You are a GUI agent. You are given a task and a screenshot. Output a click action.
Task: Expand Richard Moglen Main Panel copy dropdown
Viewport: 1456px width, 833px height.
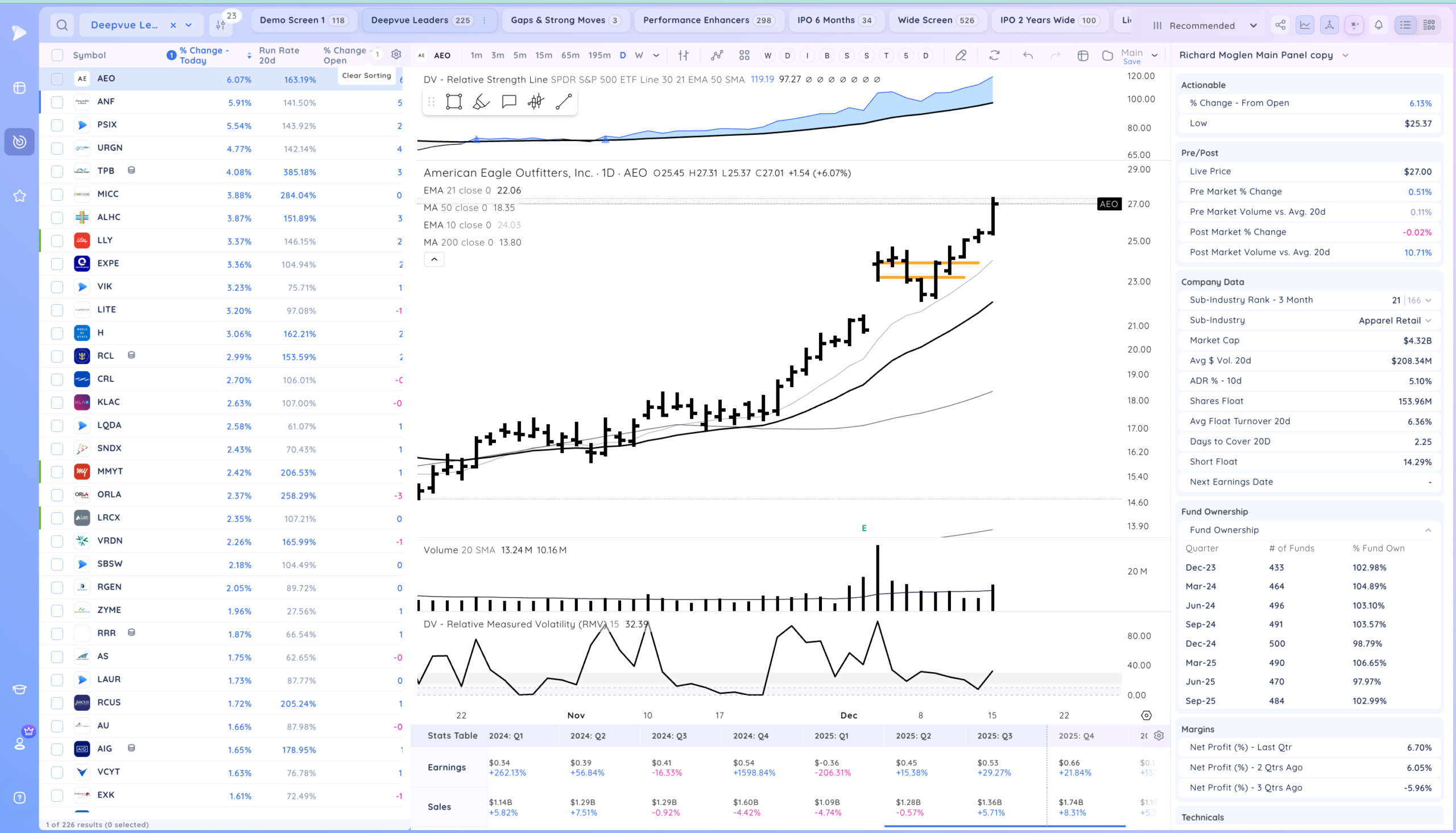click(1346, 55)
